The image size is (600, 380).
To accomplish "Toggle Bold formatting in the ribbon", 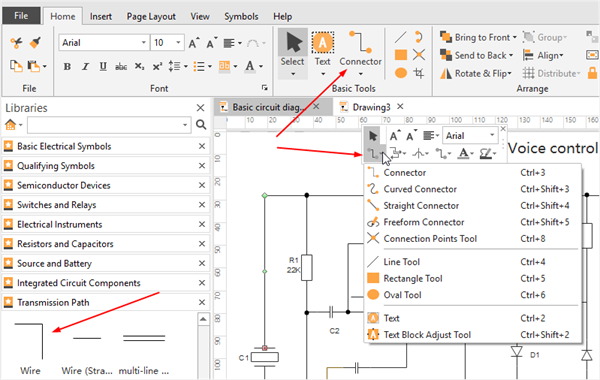I will (x=67, y=67).
